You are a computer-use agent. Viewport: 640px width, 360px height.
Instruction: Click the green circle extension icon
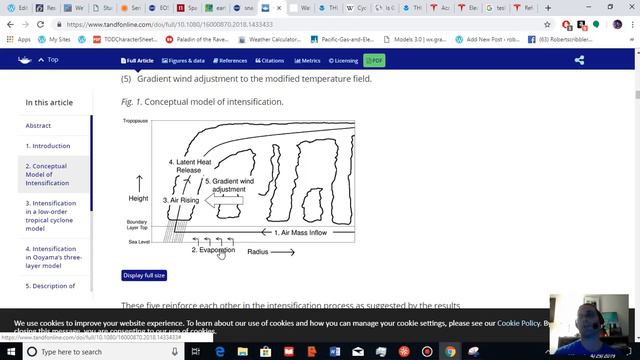point(596,24)
